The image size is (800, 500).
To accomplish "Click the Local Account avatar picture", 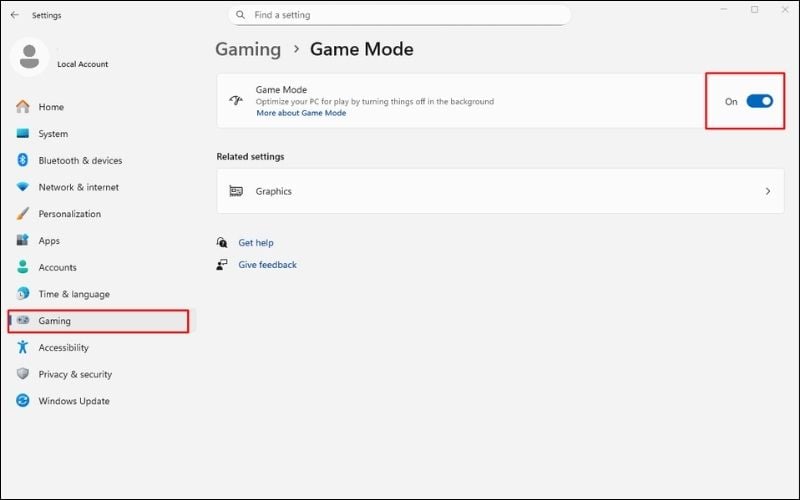I will coord(30,57).
